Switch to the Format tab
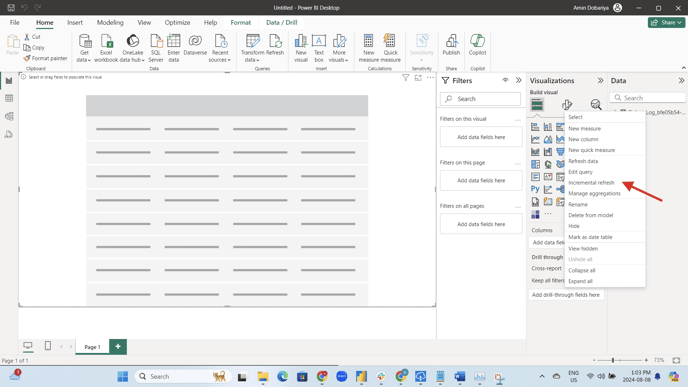This screenshot has height=387, width=688. 240,22
